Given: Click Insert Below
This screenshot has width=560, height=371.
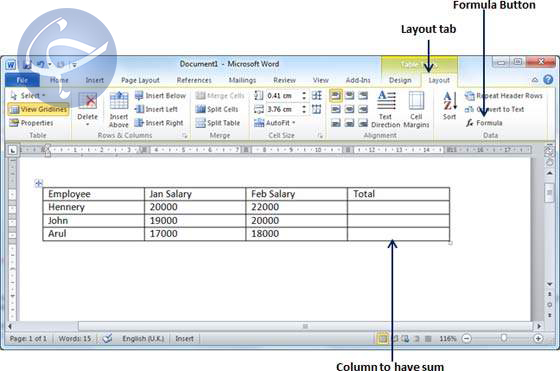Looking at the screenshot, I should [x=160, y=96].
